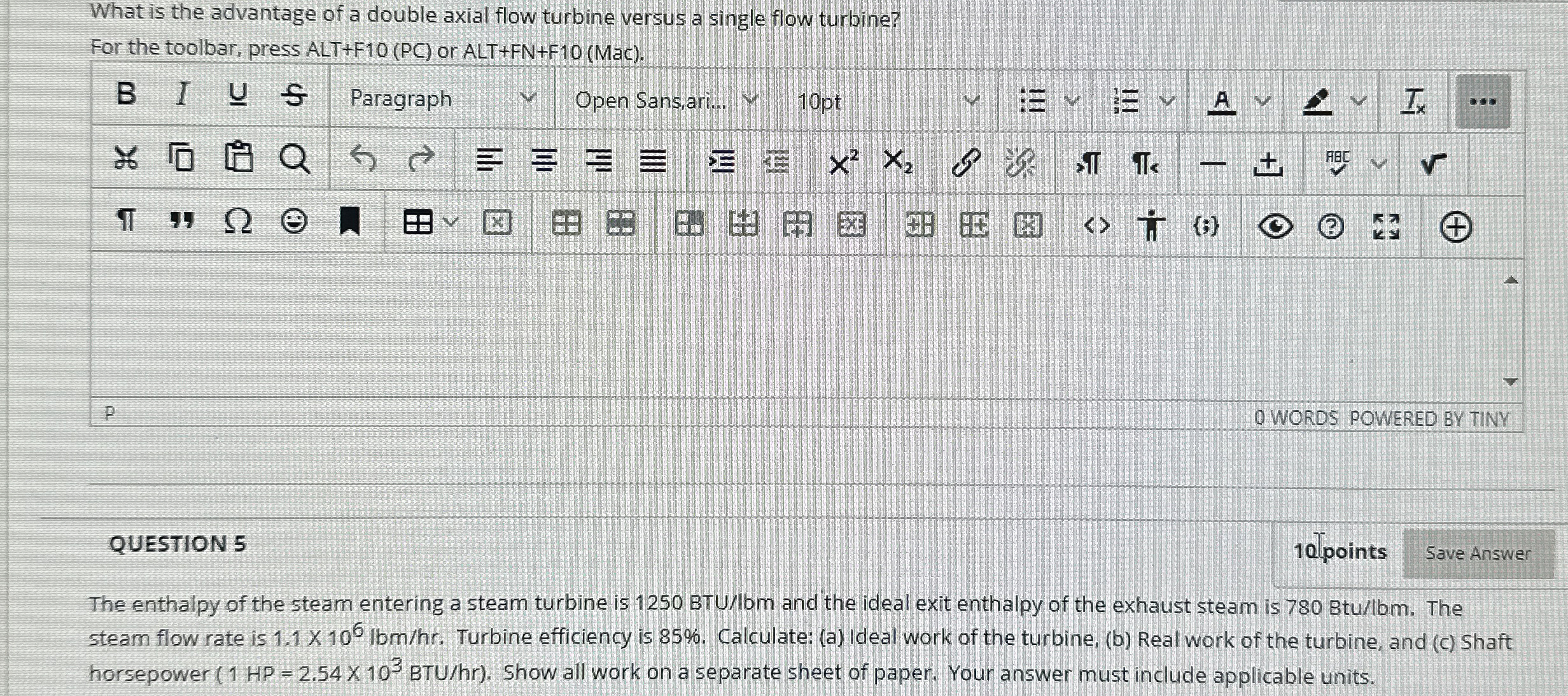Open the source code editor icon
This screenshot has width=1568, height=696.
tap(1096, 225)
